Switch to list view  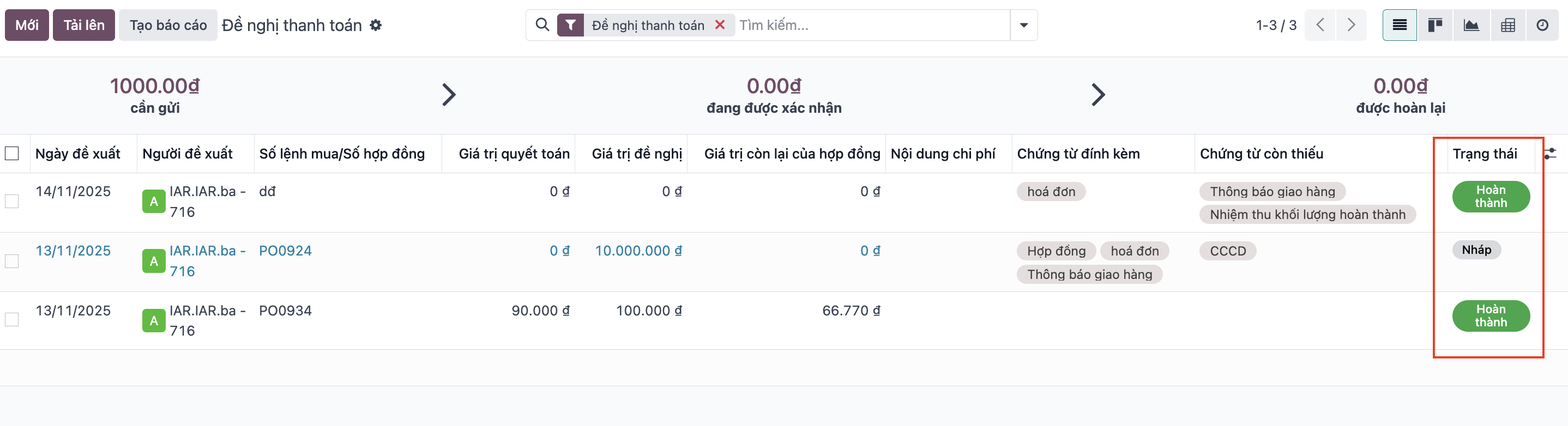pos(1400,25)
